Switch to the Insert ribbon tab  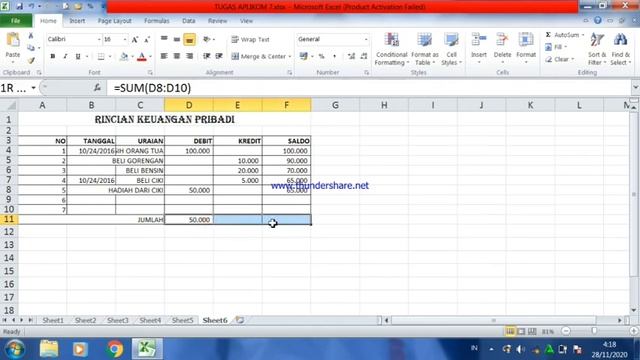point(77,21)
